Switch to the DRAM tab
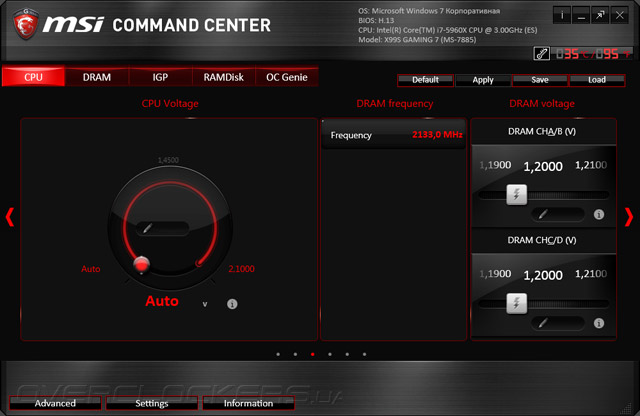Viewport: 640px width, 416px height. tap(97, 77)
